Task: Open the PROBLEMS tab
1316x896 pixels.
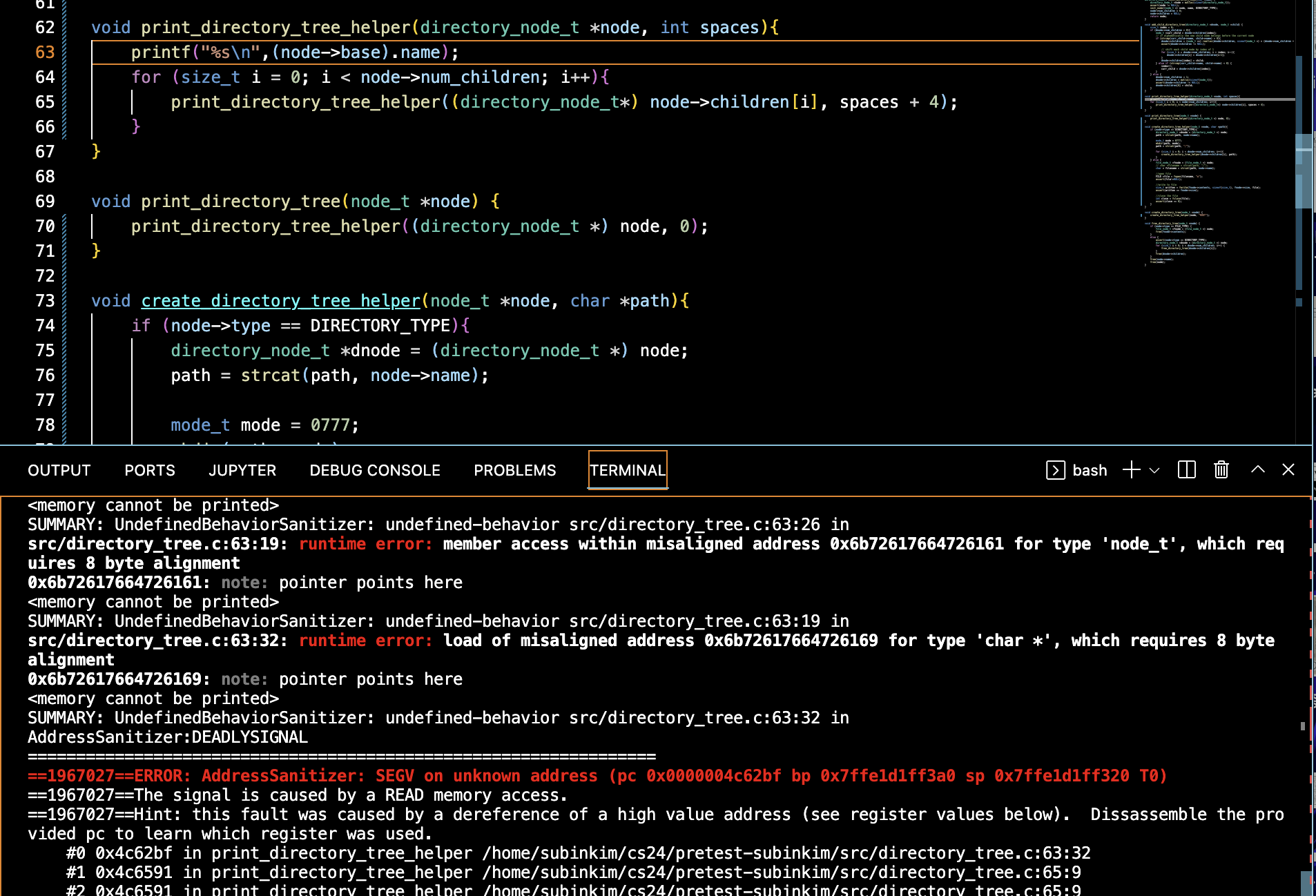Action: [x=514, y=470]
